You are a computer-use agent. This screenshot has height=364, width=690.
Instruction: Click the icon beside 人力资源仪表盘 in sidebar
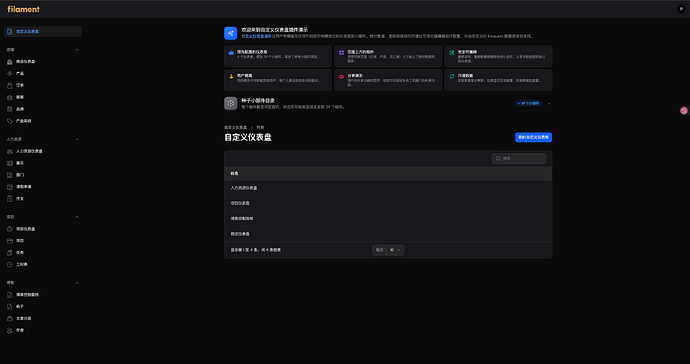click(10, 151)
